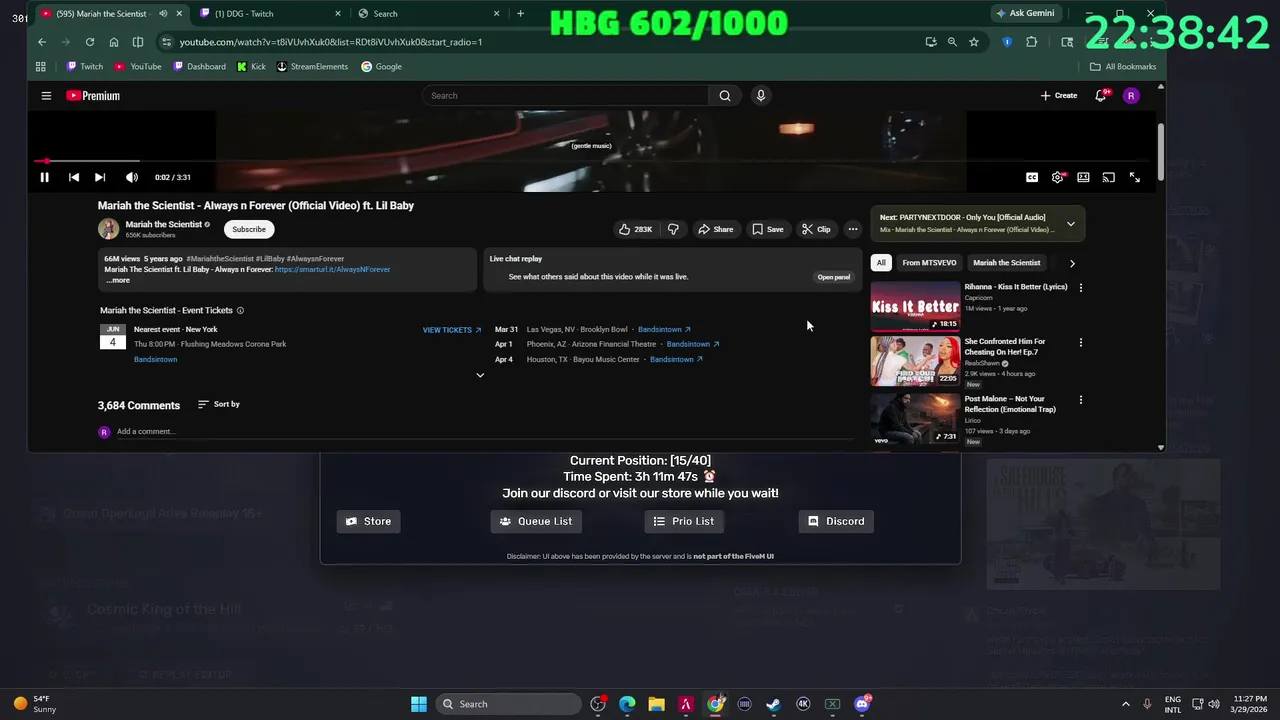1280x720 pixels.
Task: Open the account avatar menu
Action: point(1131,96)
